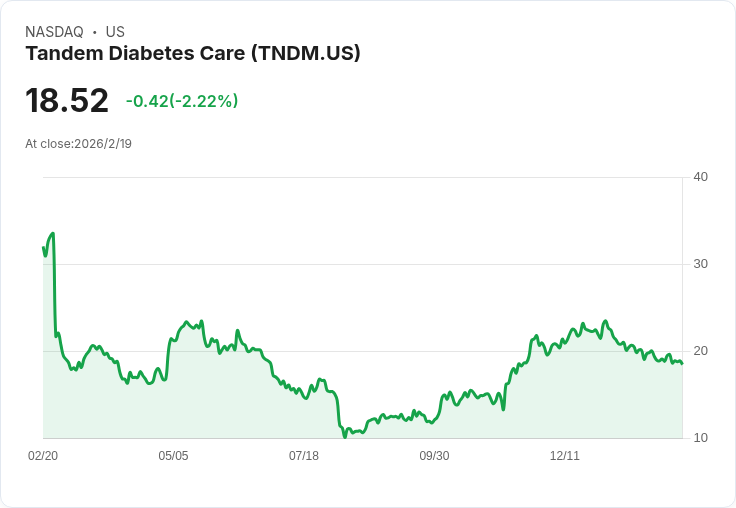This screenshot has height=508, width=736.
Task: Select the 12/11 date on the x-axis
Action: point(565,456)
